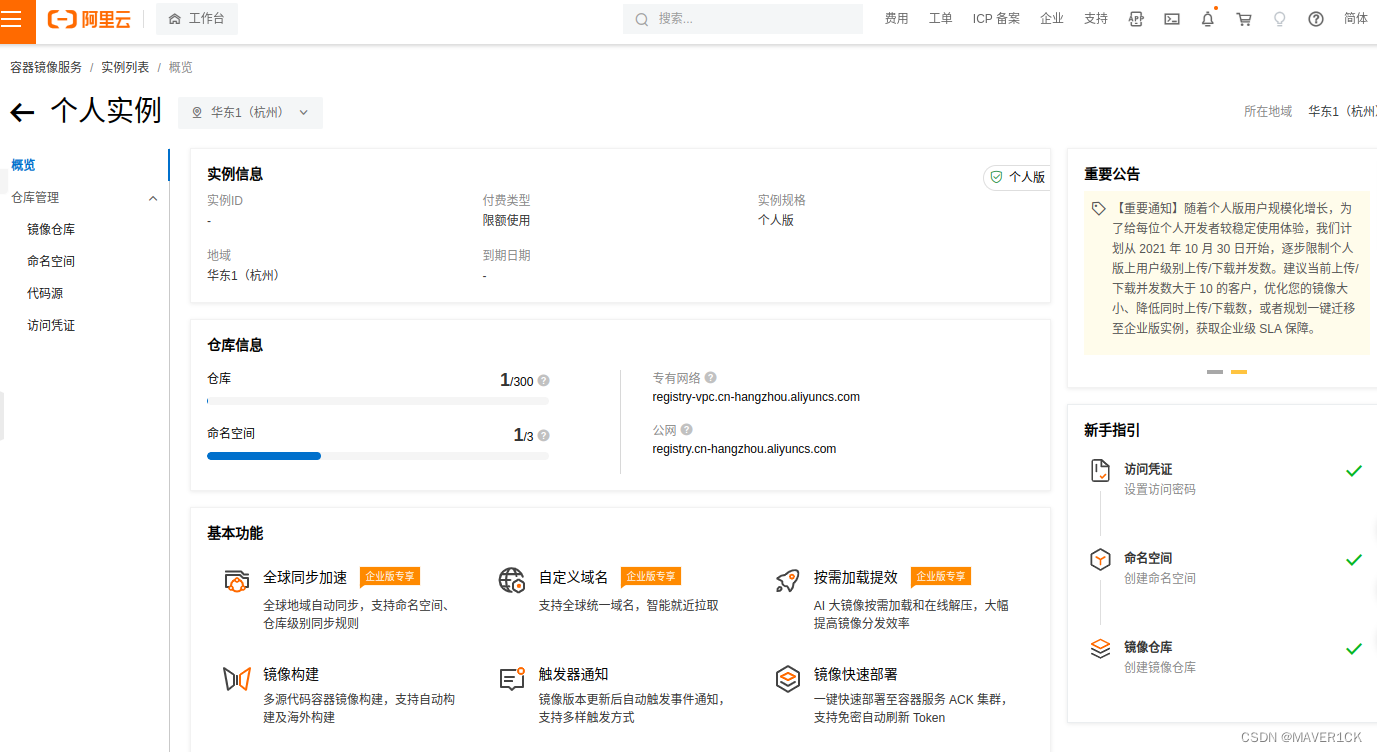Click the 按需加载提效 rocket icon

click(787, 580)
